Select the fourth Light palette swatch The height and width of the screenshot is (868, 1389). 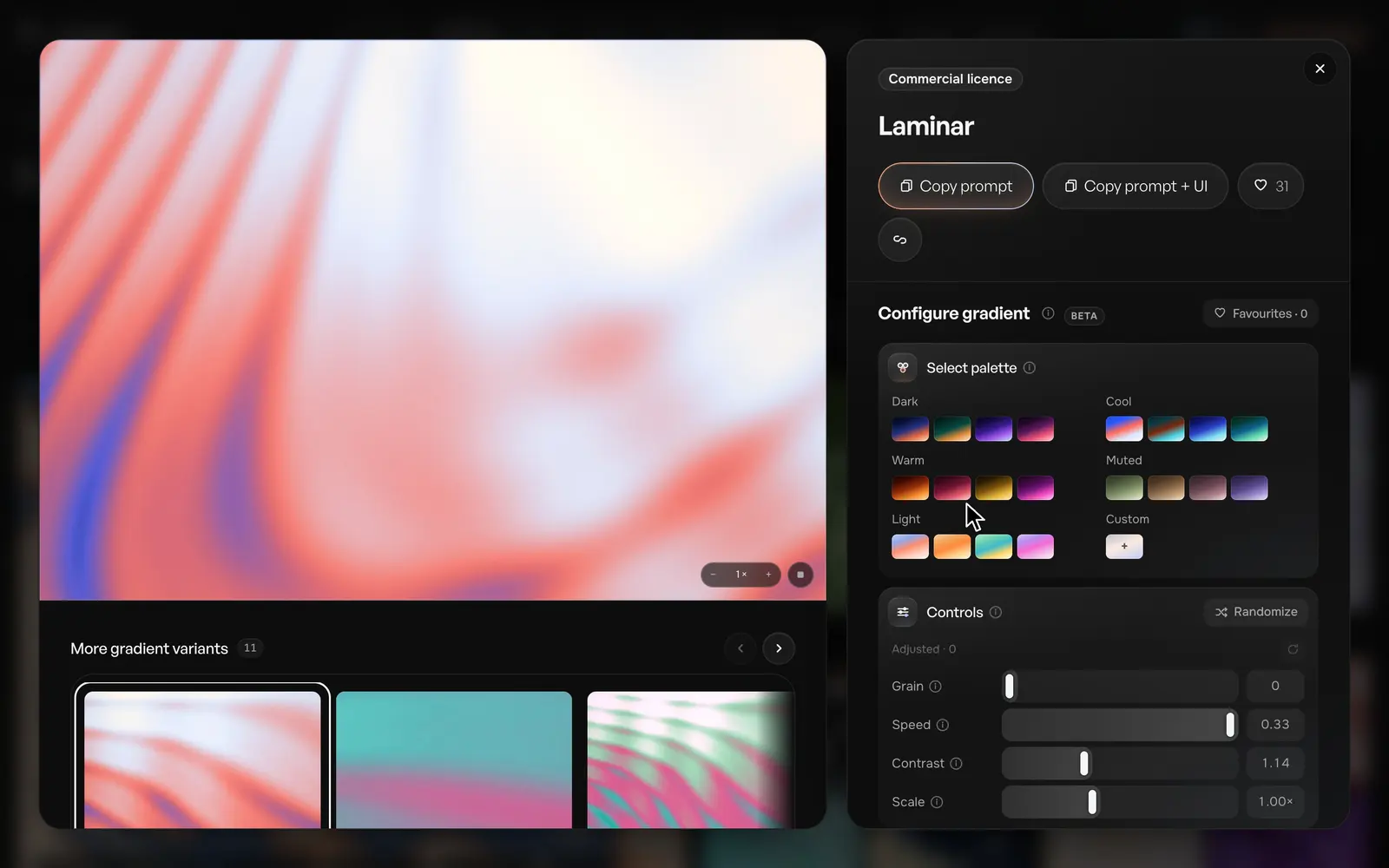coord(1035,547)
